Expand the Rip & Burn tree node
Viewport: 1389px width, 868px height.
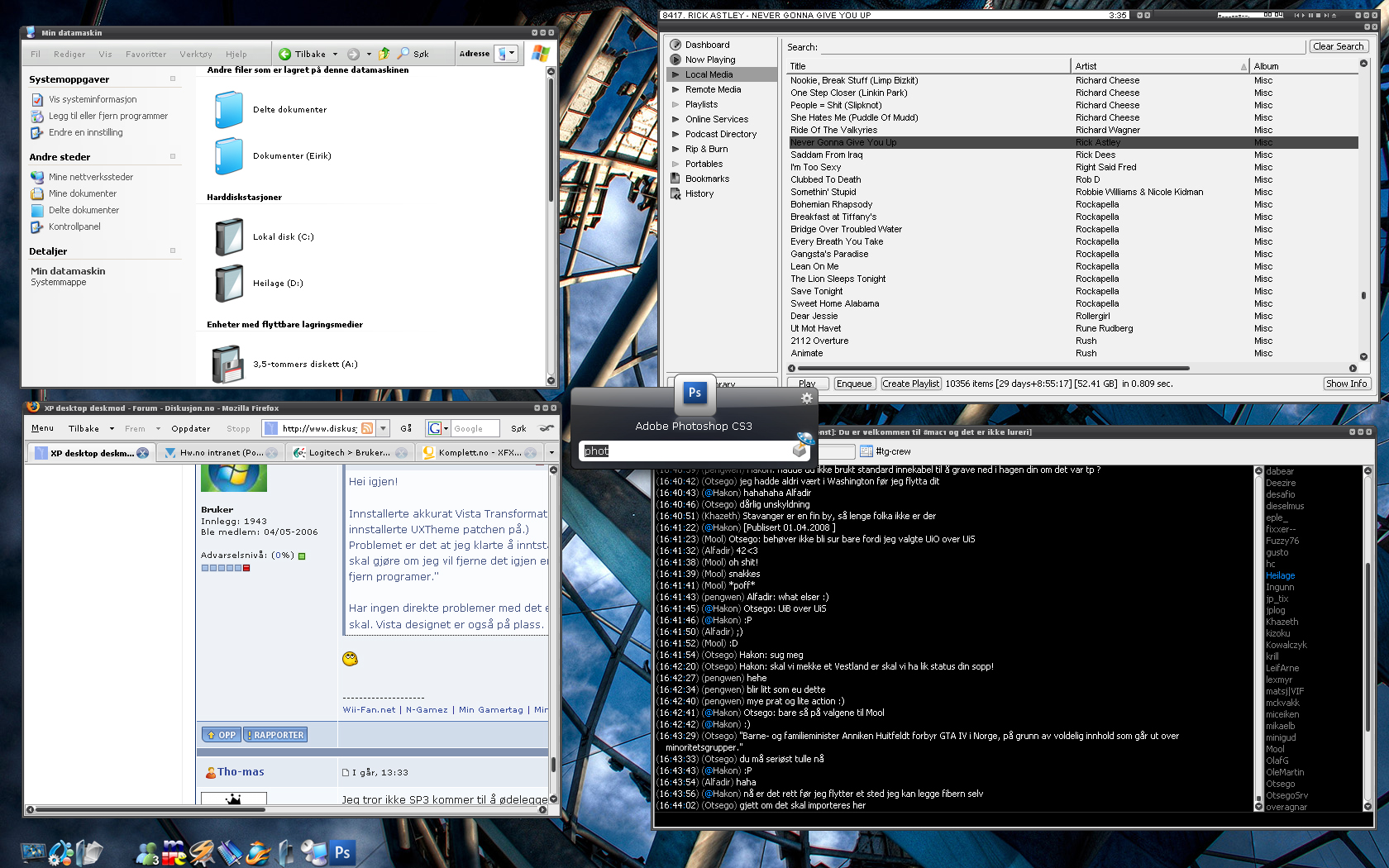click(675, 149)
